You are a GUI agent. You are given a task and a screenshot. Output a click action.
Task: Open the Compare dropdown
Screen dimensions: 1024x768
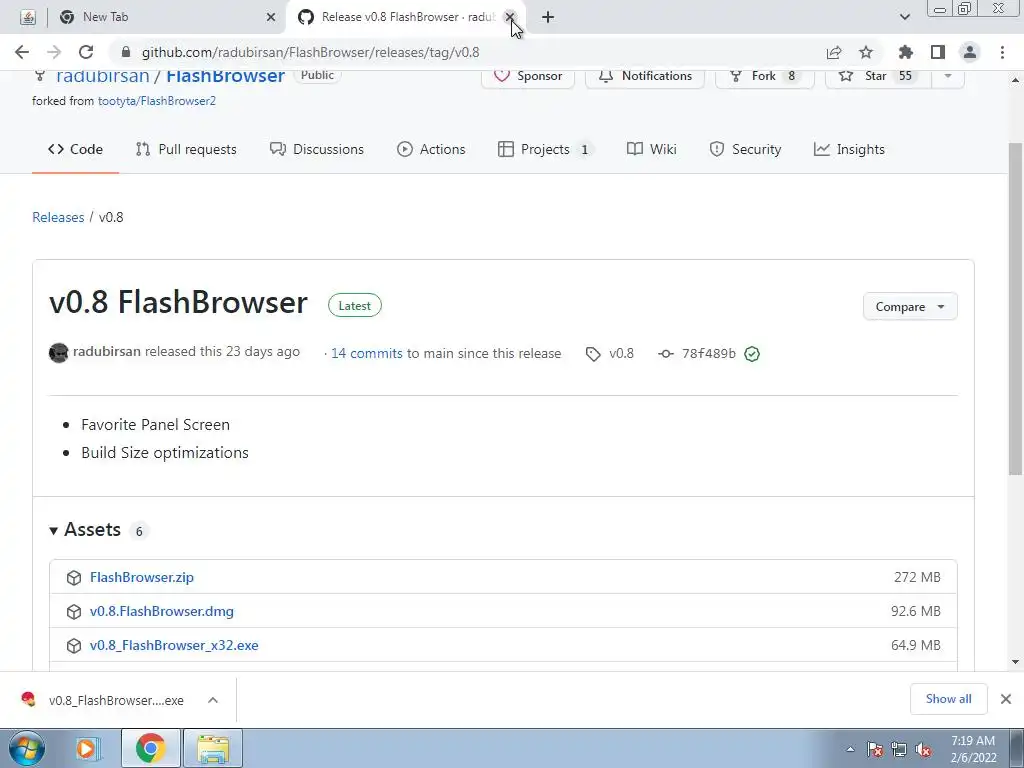coord(910,307)
